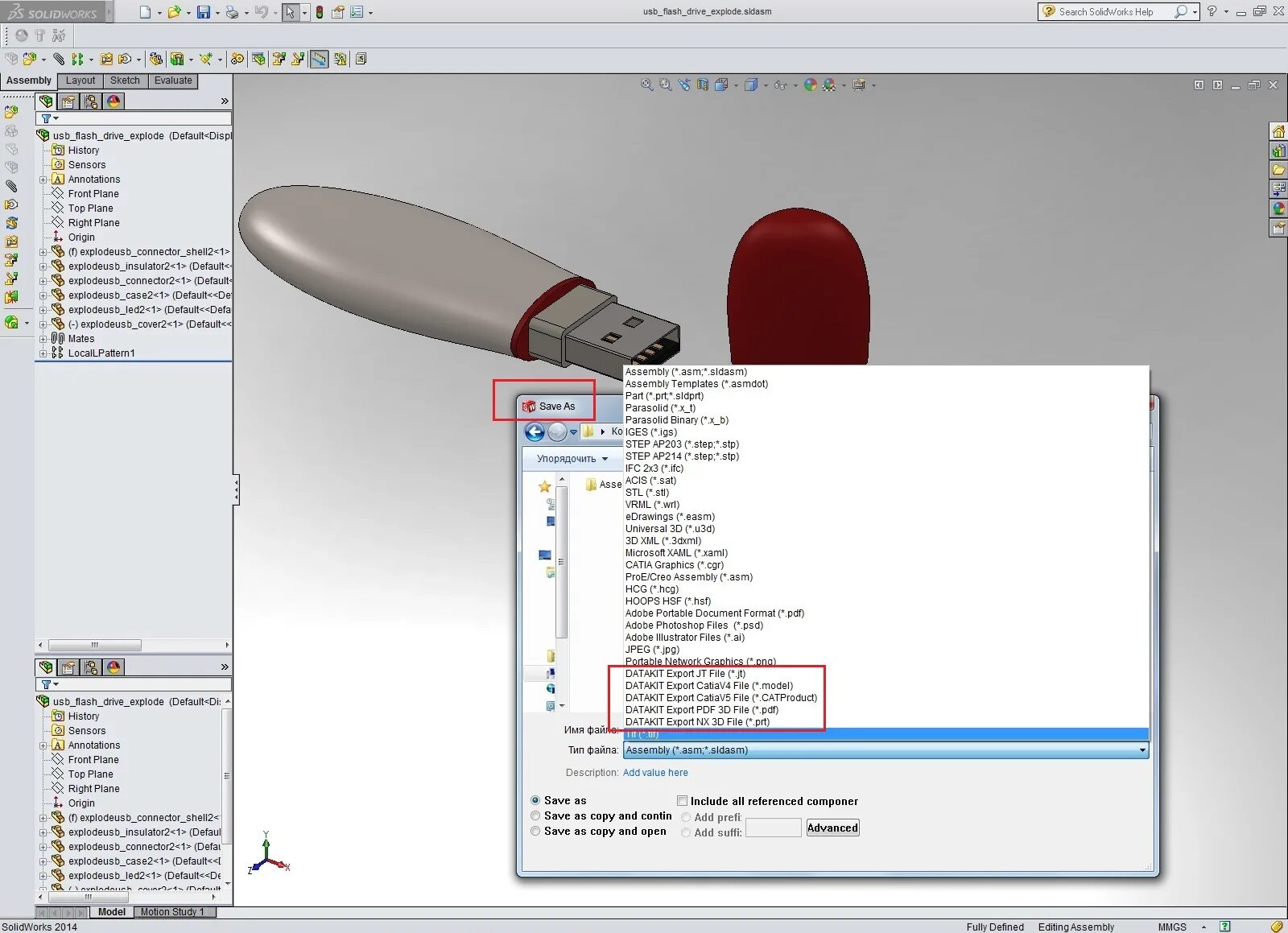Click the Insert Components icon
This screenshot has width=1288, height=933.
click(29, 59)
